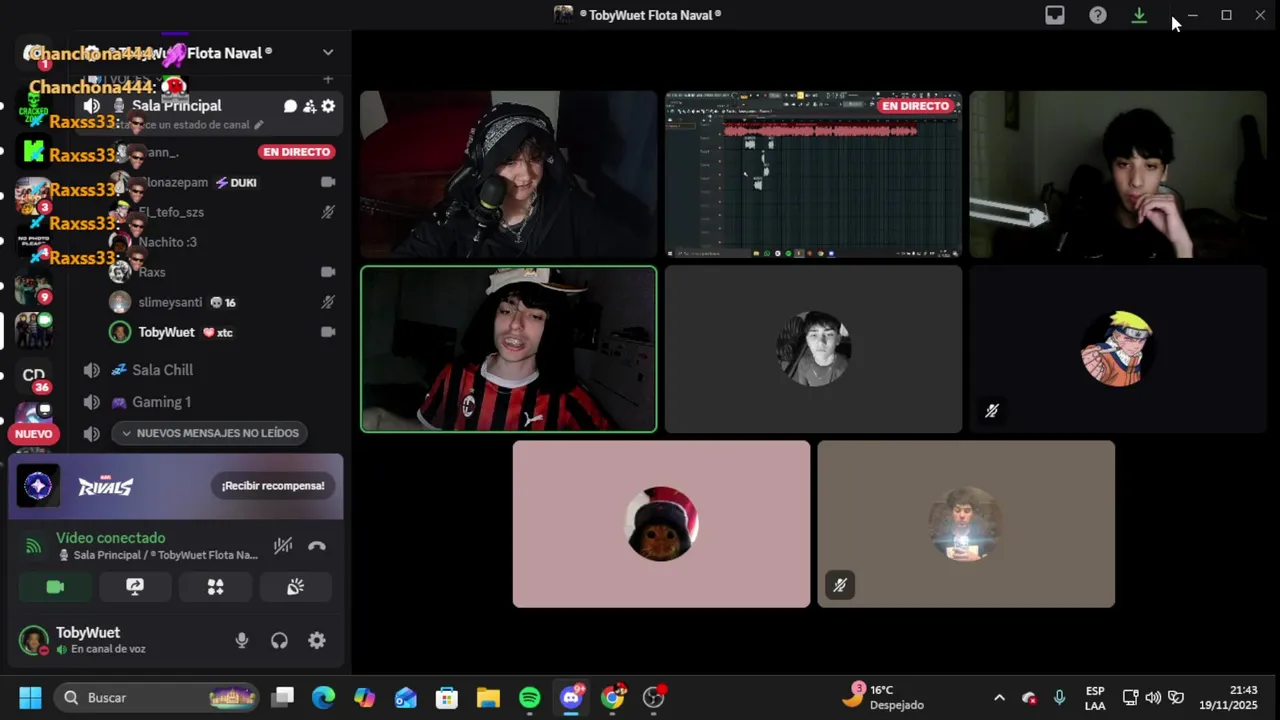The width and height of the screenshot is (1280, 720).
Task: Open the live screen share stream tile
Action: tap(813, 174)
